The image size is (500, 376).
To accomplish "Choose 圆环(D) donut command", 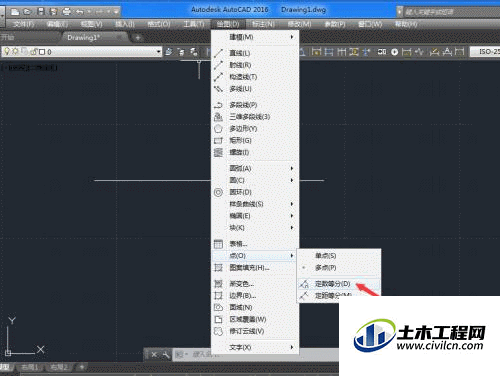I will [255, 192].
